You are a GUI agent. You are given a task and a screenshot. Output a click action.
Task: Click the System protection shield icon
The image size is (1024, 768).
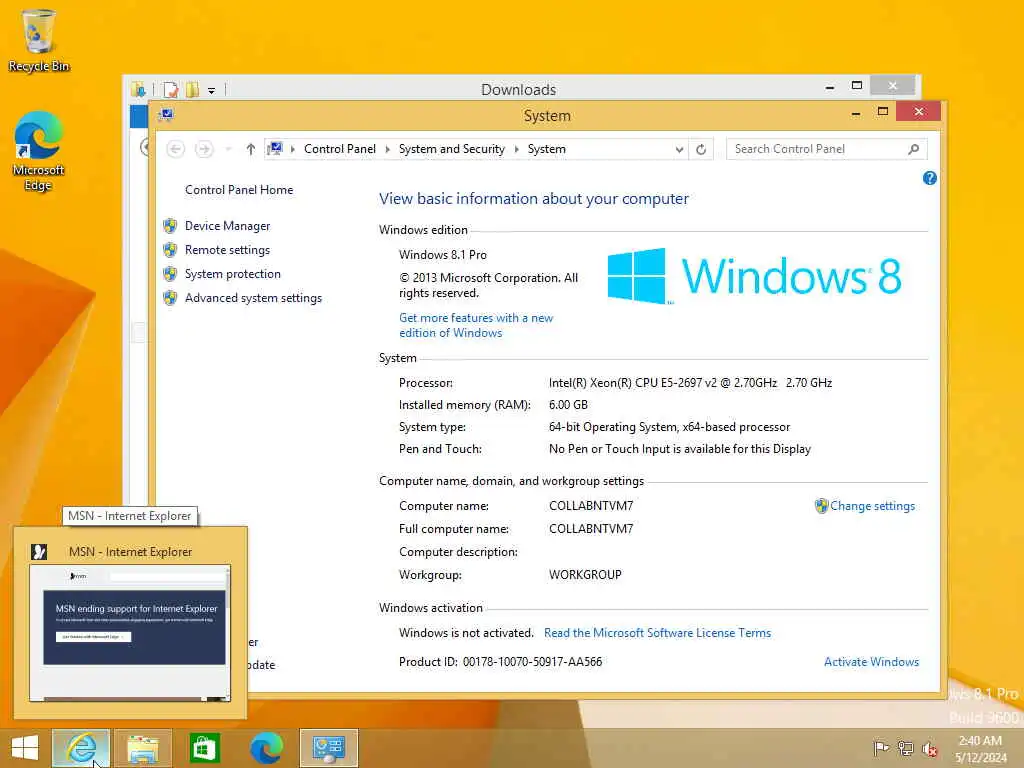coord(170,274)
